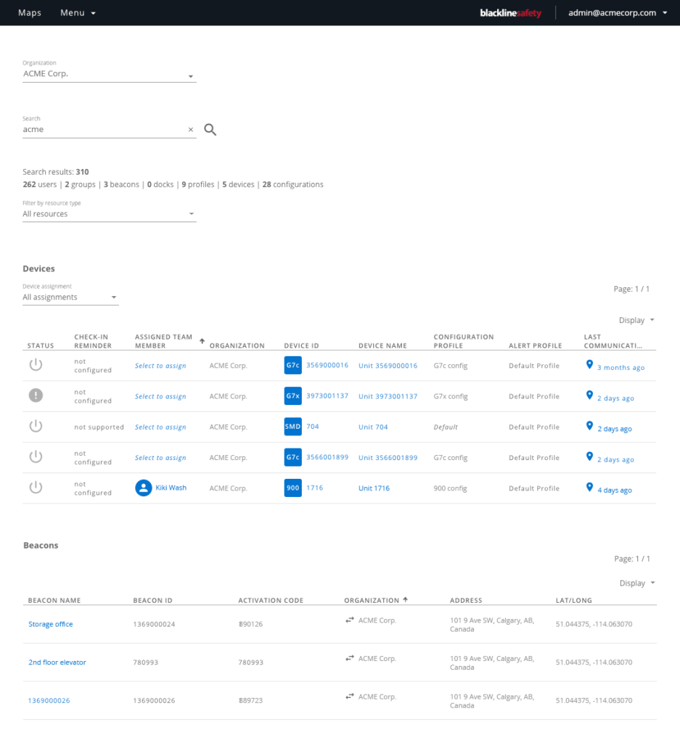Open Filter by resource type dropdown
680x743 pixels.
109,214
